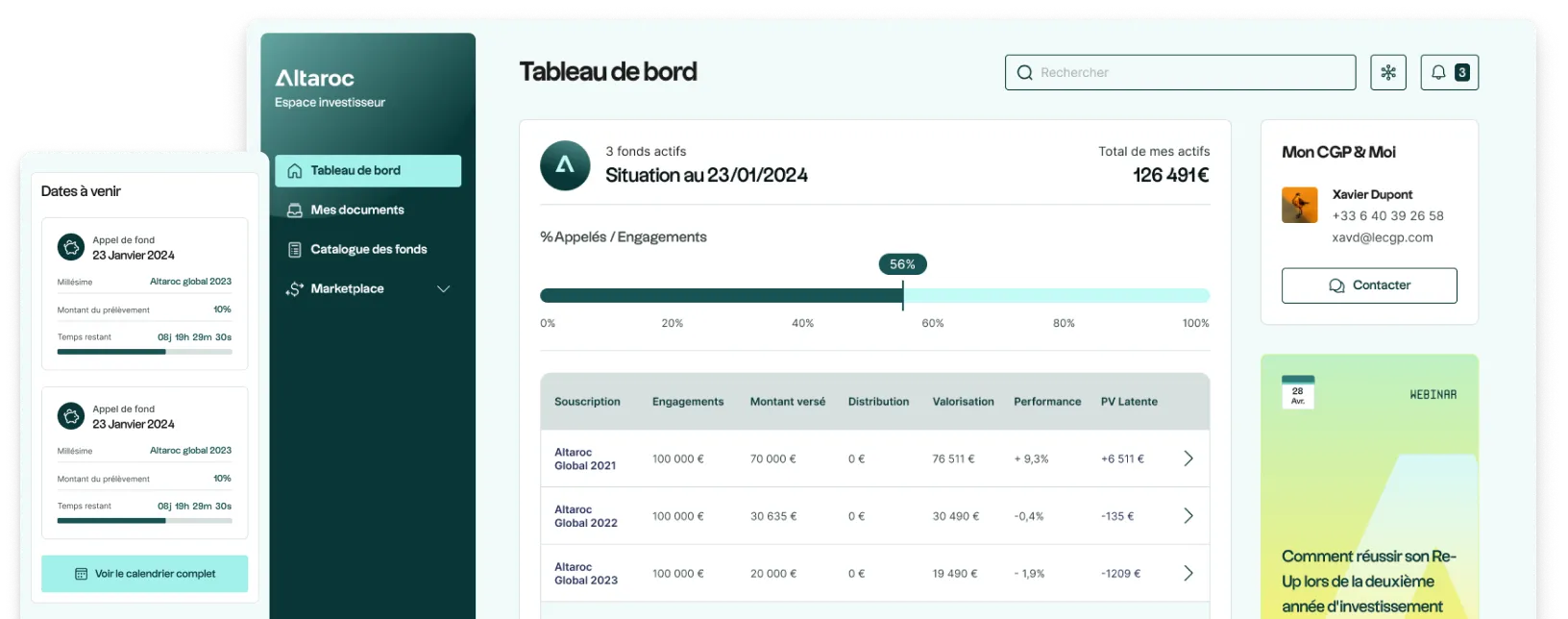Click second card Temps restant progress bar
Screen dimensions: 1568x619
(x=144, y=521)
